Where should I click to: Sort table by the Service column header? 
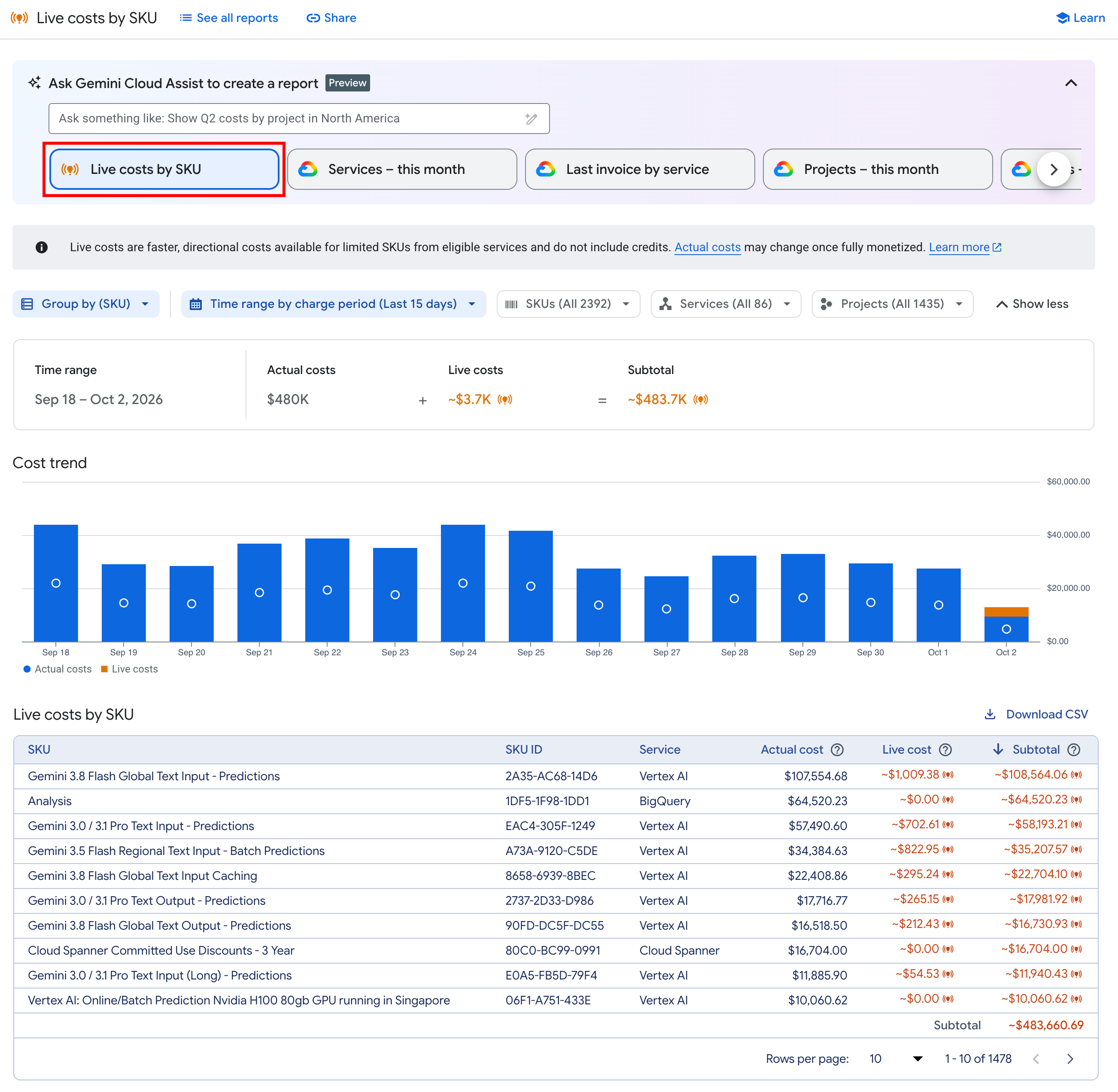659,750
